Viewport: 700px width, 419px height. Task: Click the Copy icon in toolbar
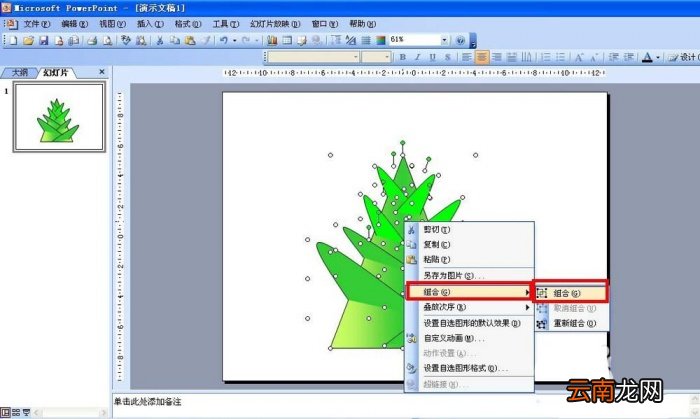tap(175, 41)
